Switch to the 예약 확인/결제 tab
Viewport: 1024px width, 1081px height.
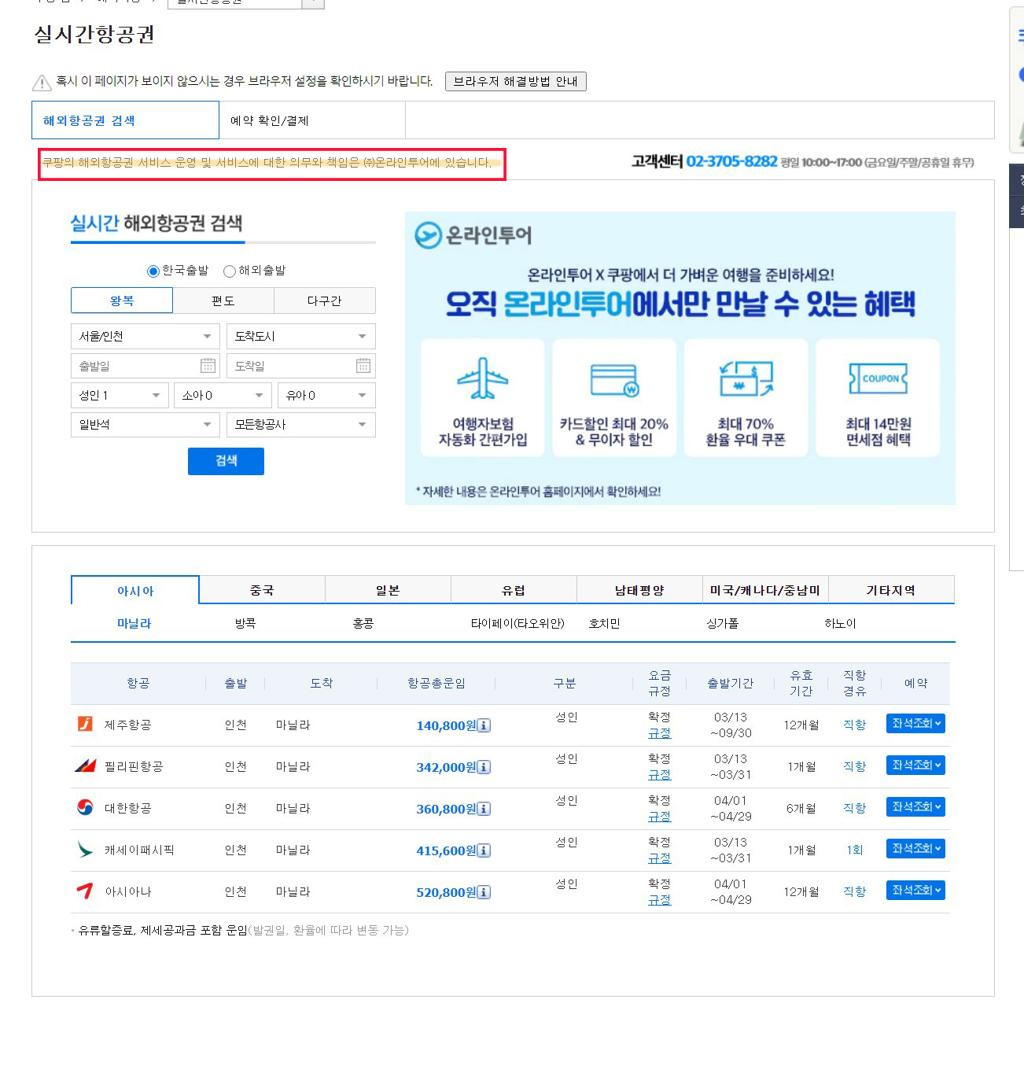pos(312,121)
